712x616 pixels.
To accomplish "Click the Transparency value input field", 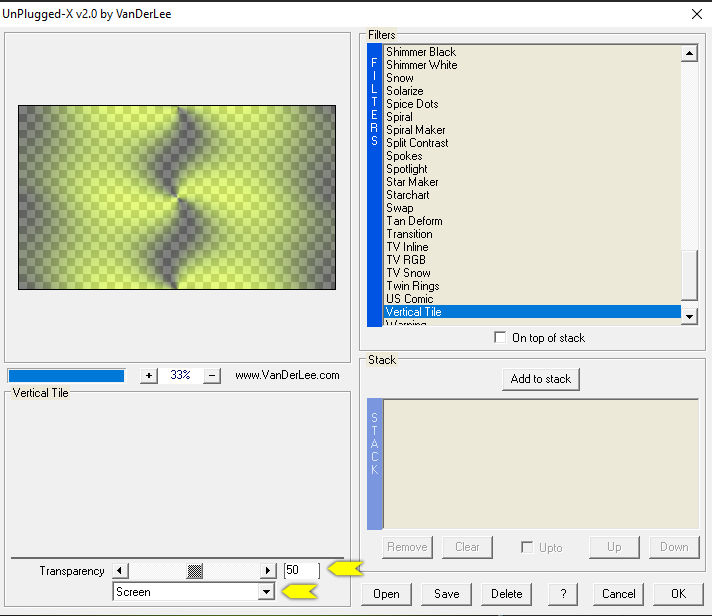I will [x=301, y=570].
